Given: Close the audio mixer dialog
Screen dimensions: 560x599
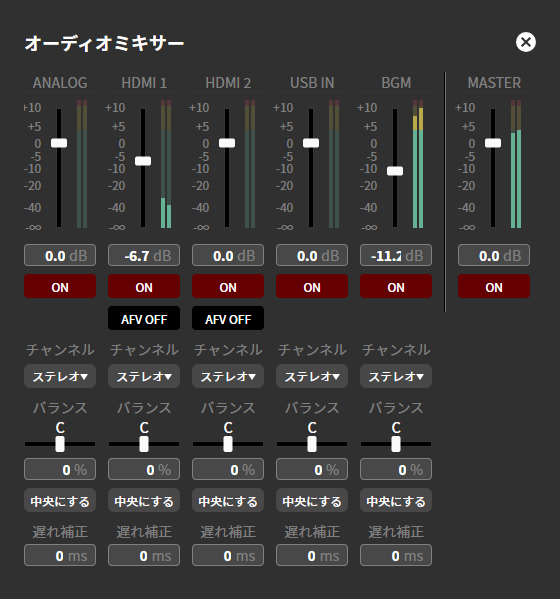Looking at the screenshot, I should 526,42.
